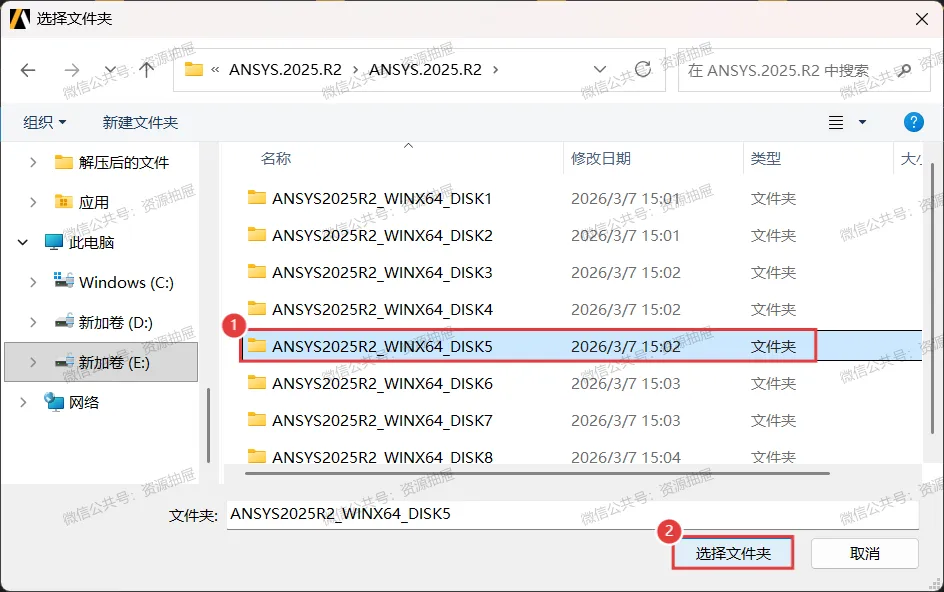Click the first ANSYS.2025.R2 breadcrumb
The width and height of the screenshot is (944, 592).
coord(285,70)
